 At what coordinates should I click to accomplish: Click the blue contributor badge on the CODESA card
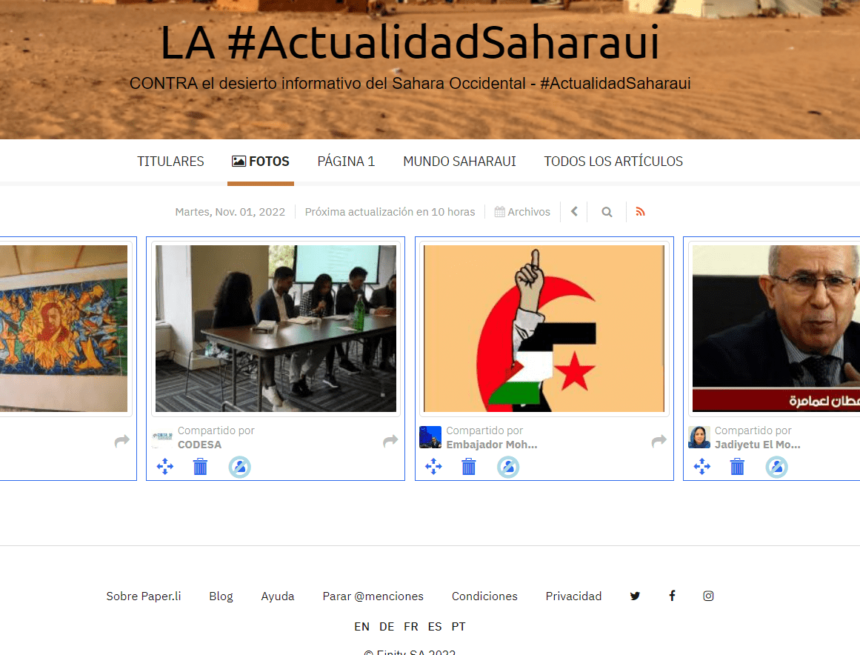239,466
